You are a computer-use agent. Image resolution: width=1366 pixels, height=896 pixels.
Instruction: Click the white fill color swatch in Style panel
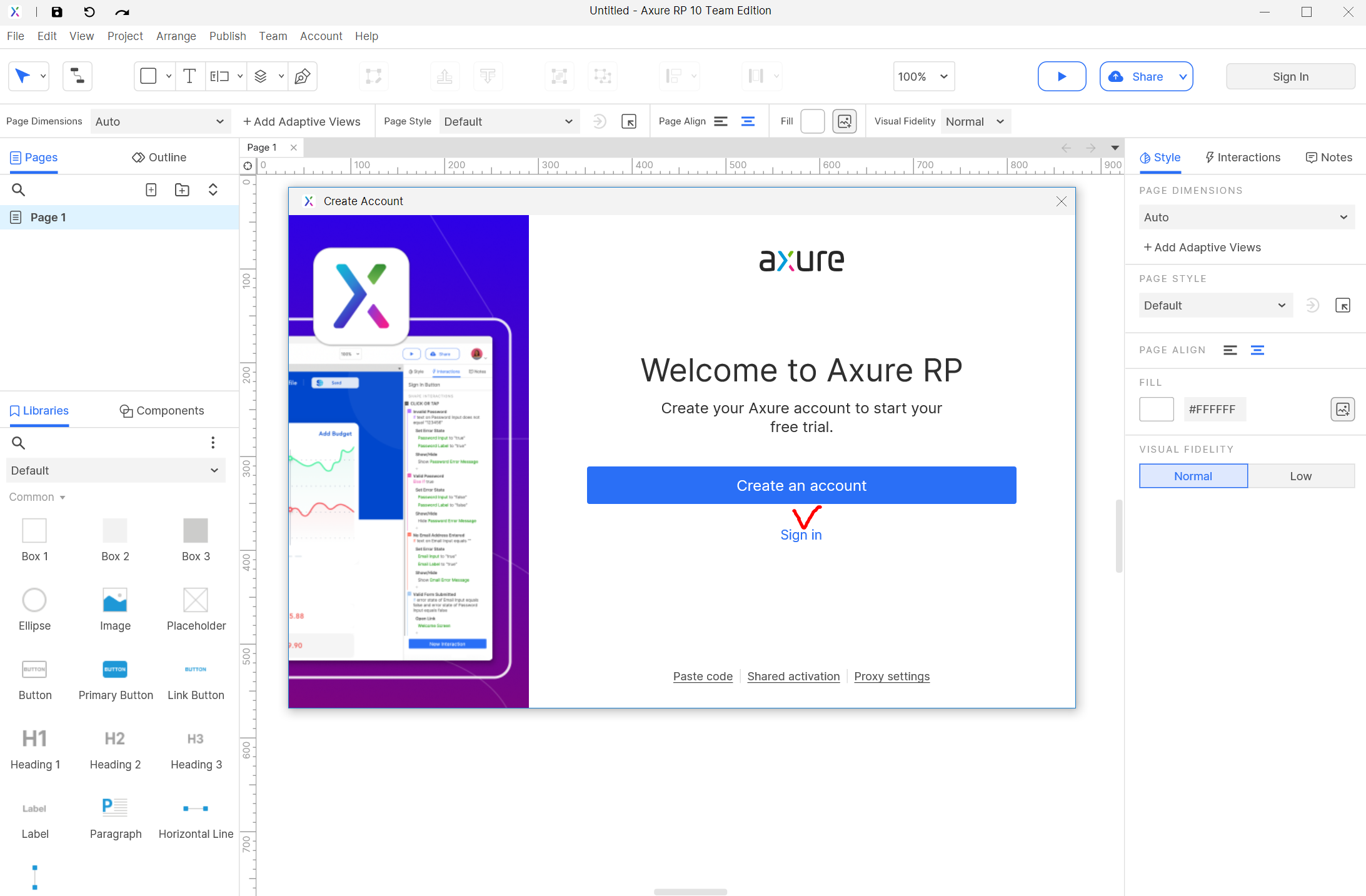(1156, 410)
